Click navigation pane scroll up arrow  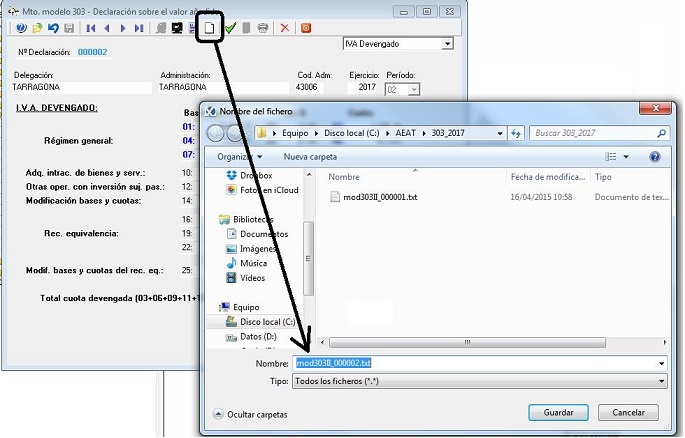point(309,175)
